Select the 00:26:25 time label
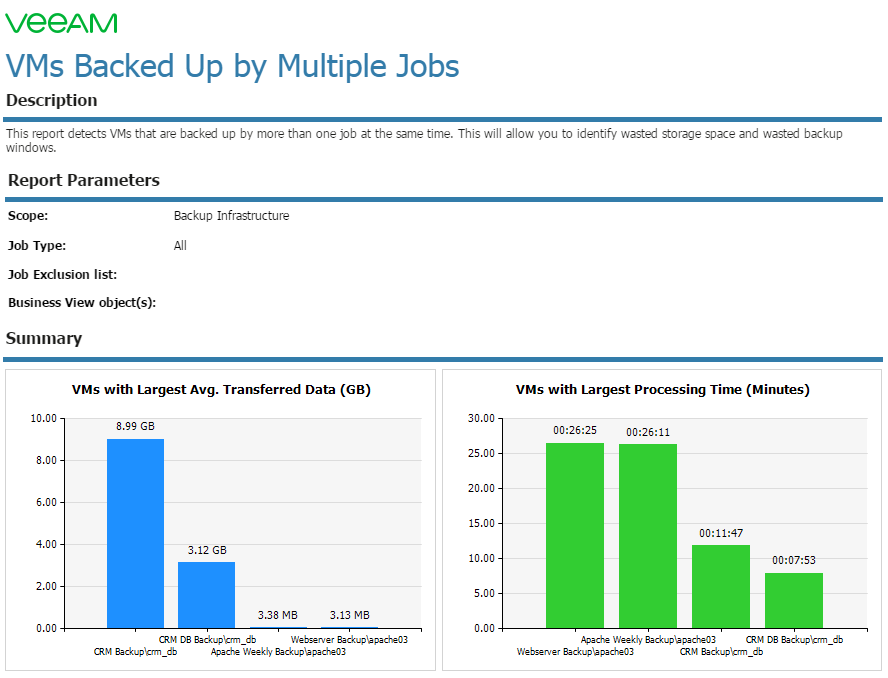Screen dimensions: 888x678 click(575, 430)
